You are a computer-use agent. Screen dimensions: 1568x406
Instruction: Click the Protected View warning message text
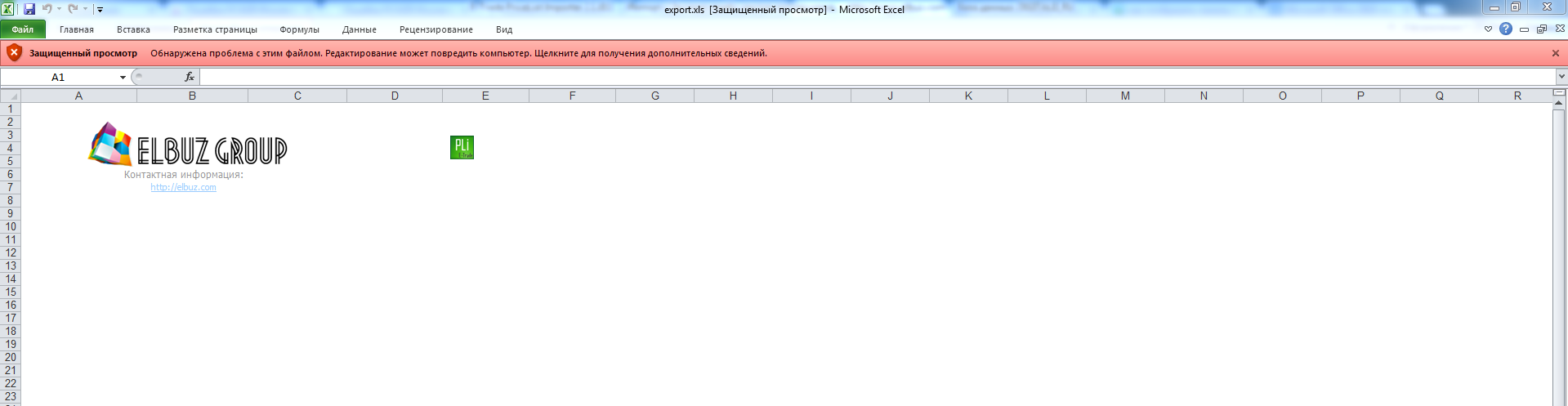coord(458,53)
